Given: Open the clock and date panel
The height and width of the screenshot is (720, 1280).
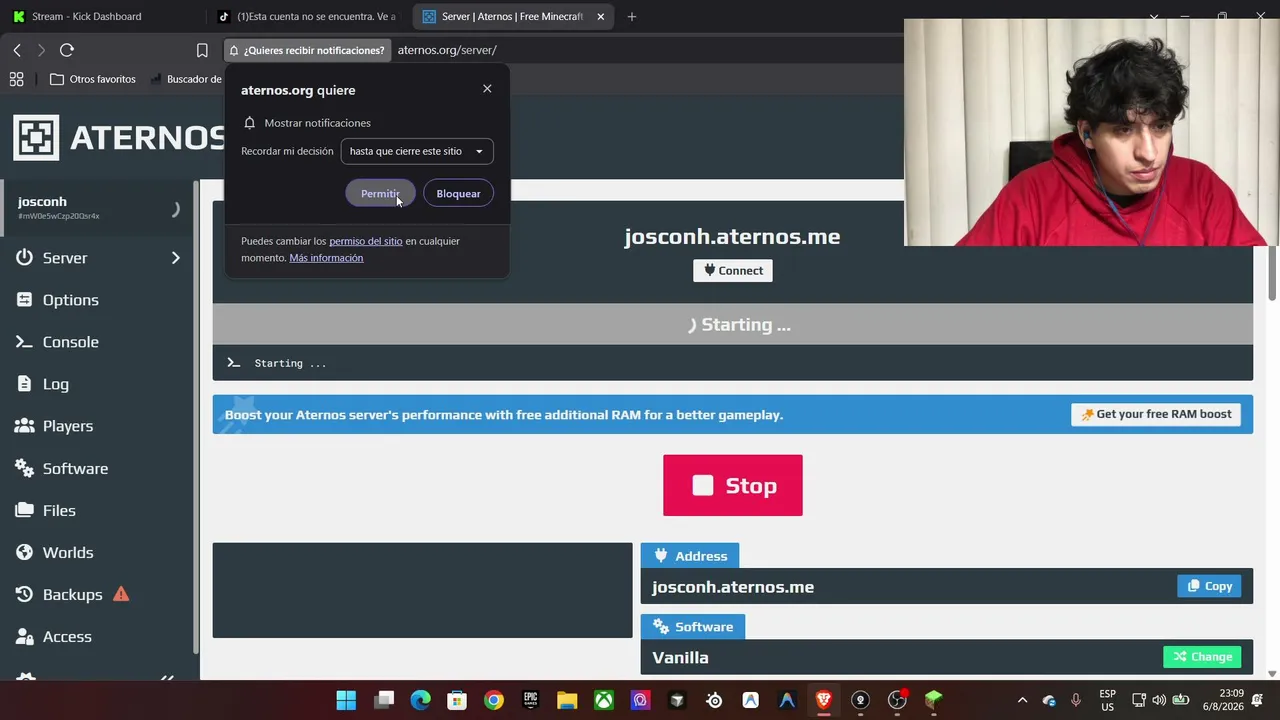Looking at the screenshot, I should point(1223,700).
